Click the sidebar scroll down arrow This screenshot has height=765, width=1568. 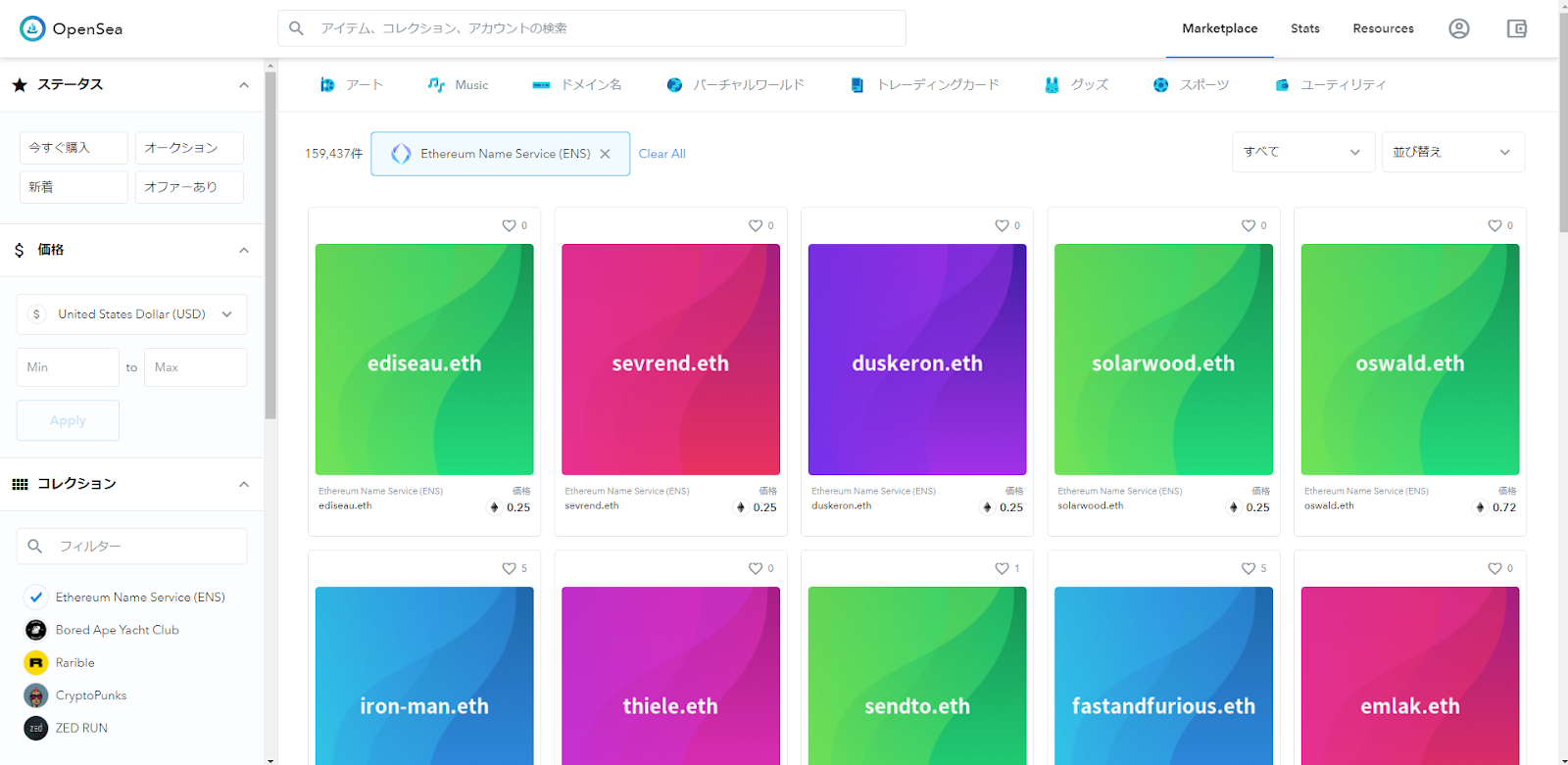click(270, 759)
